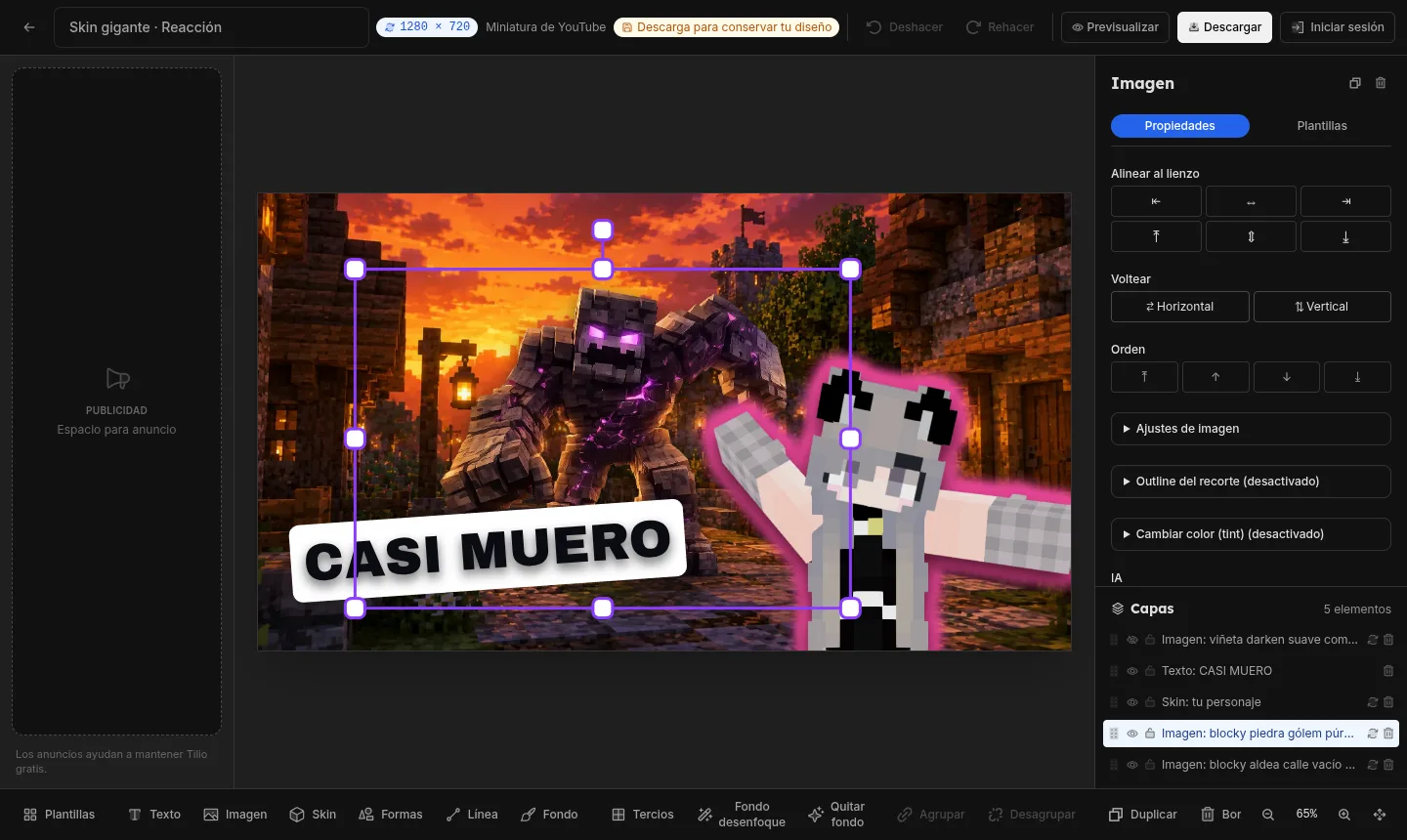Replace the blocky piedra gólem layer image
1407x840 pixels.
tap(1373, 734)
